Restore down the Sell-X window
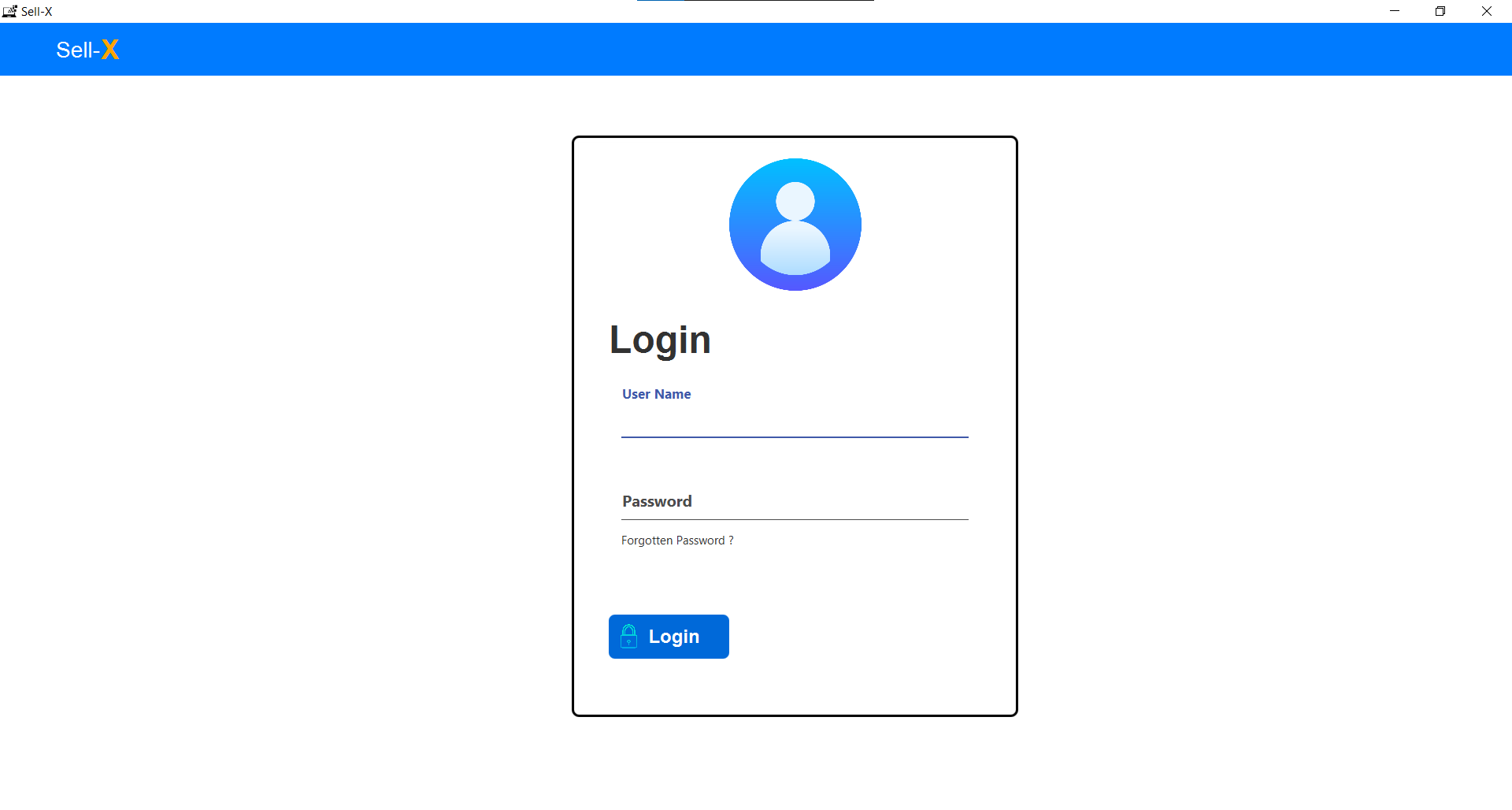Screen dimensions: 1512x810 [1440, 11]
